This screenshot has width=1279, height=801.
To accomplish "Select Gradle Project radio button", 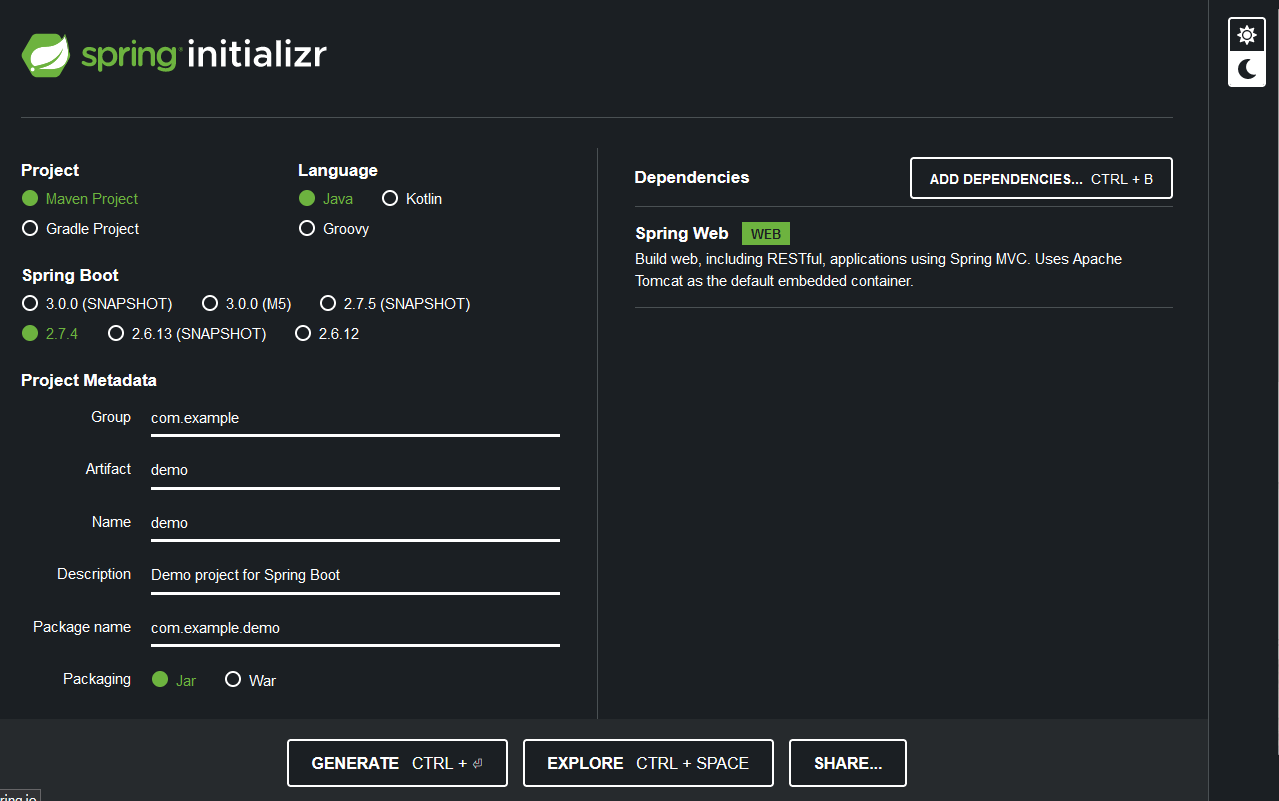I will point(80,229).
